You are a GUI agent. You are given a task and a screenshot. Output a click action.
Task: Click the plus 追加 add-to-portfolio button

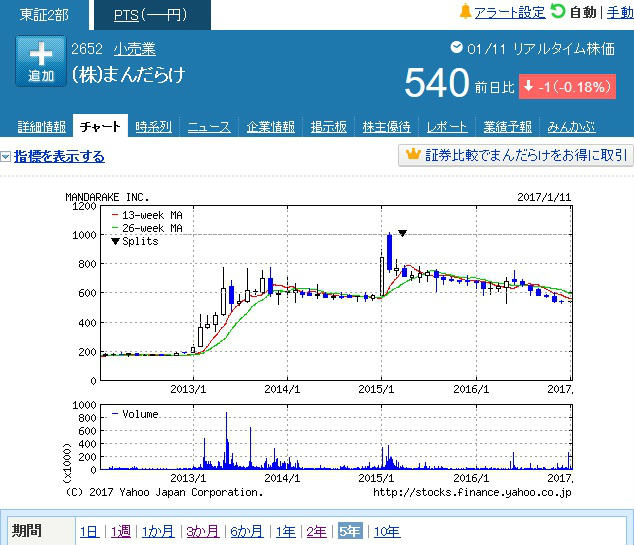(x=41, y=61)
